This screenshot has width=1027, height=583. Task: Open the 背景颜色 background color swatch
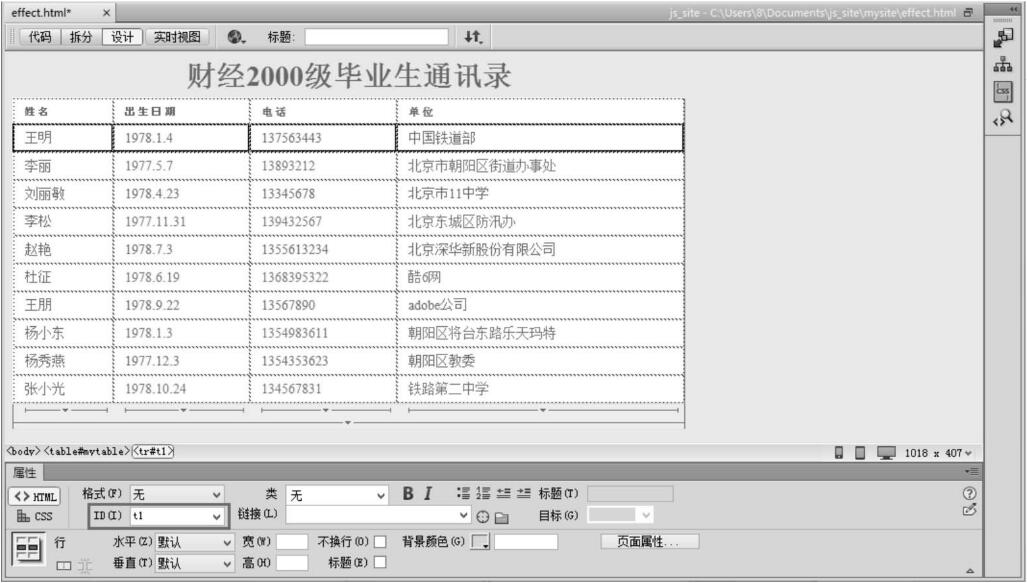click(481, 542)
